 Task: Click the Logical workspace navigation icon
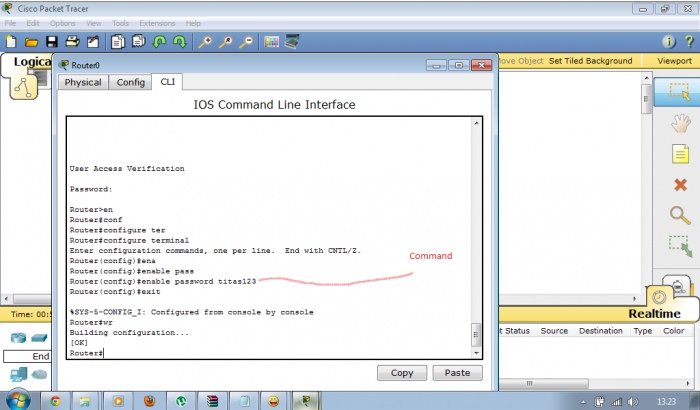23,87
